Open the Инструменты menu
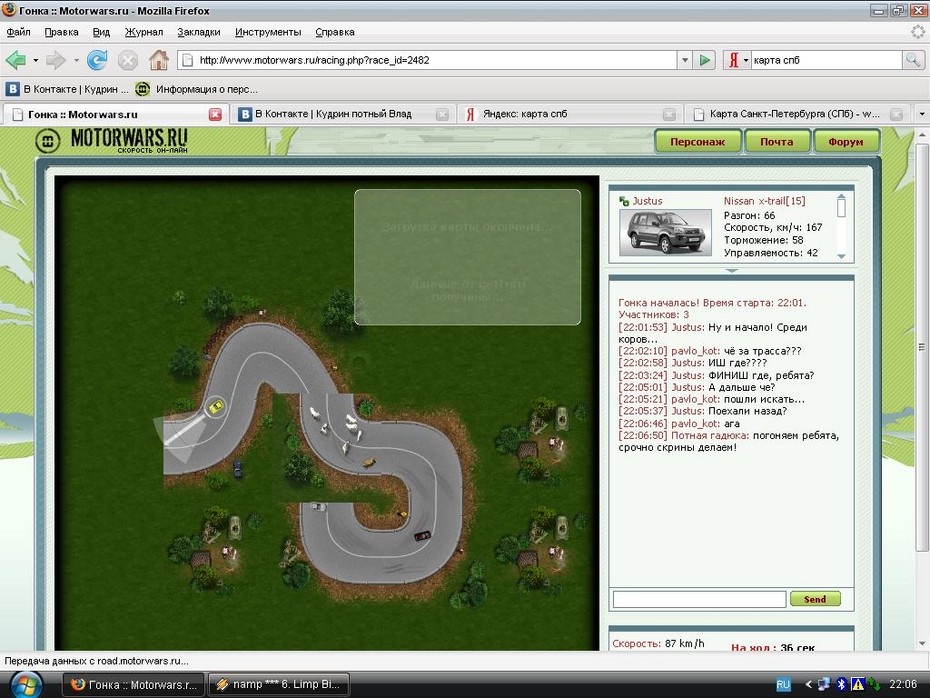The height and width of the screenshot is (698, 930). point(268,32)
